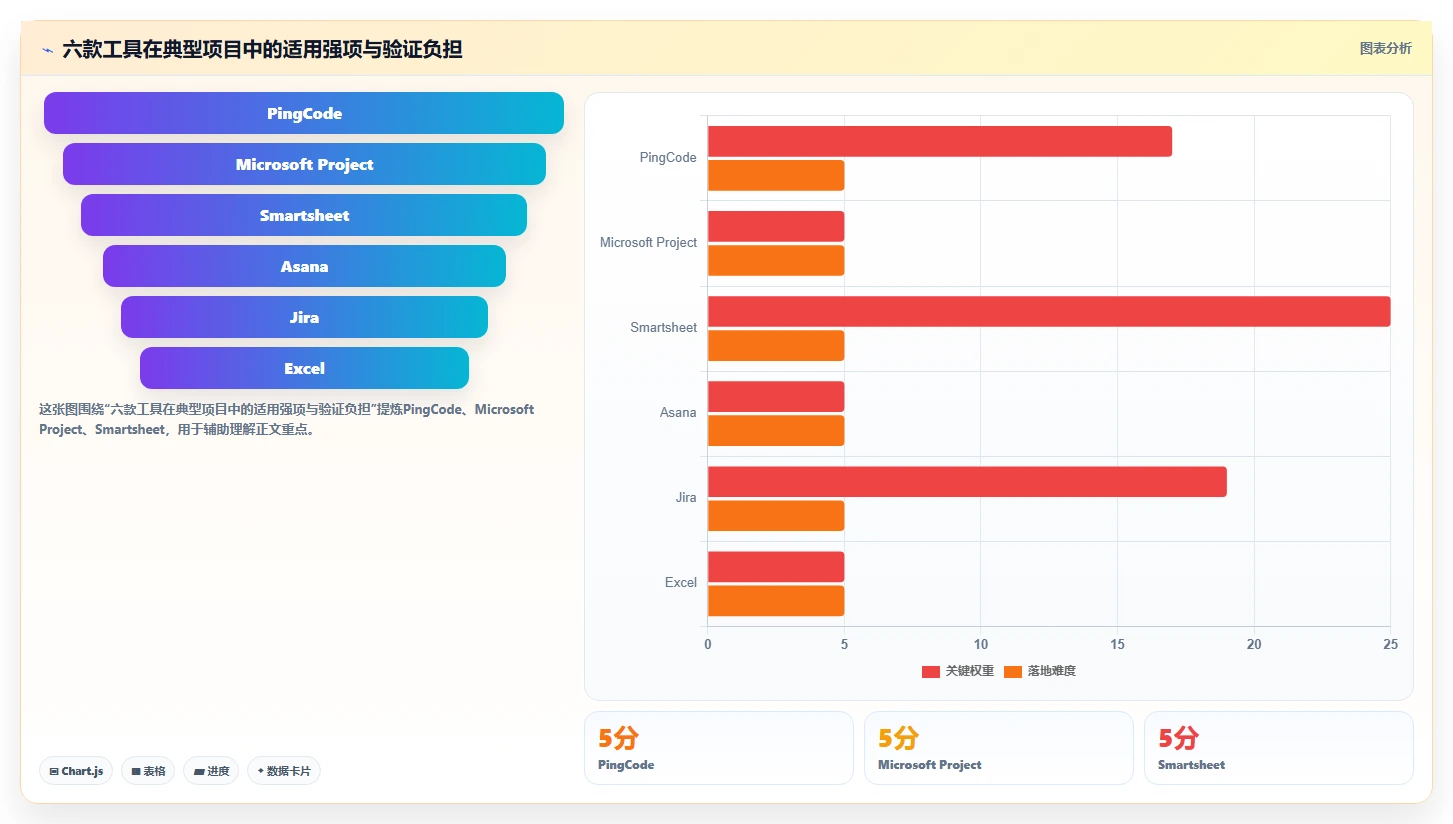This screenshot has height=824, width=1453.
Task: Select the Jira funnel stage
Action: (304, 317)
